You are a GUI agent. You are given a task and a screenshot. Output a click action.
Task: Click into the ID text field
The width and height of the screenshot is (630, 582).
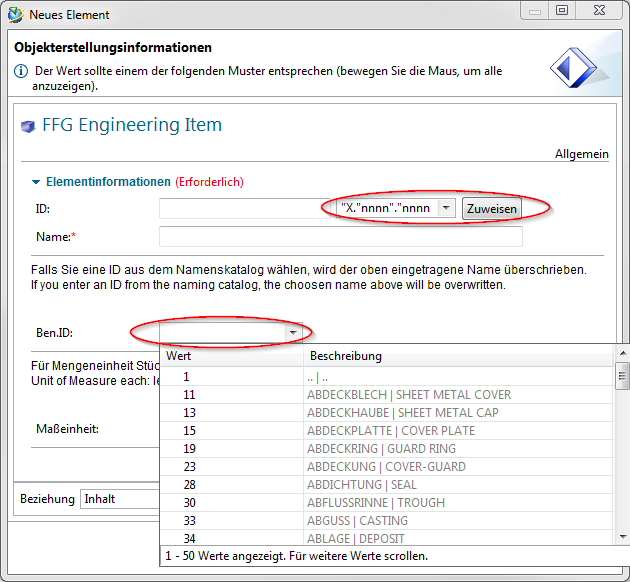238,208
